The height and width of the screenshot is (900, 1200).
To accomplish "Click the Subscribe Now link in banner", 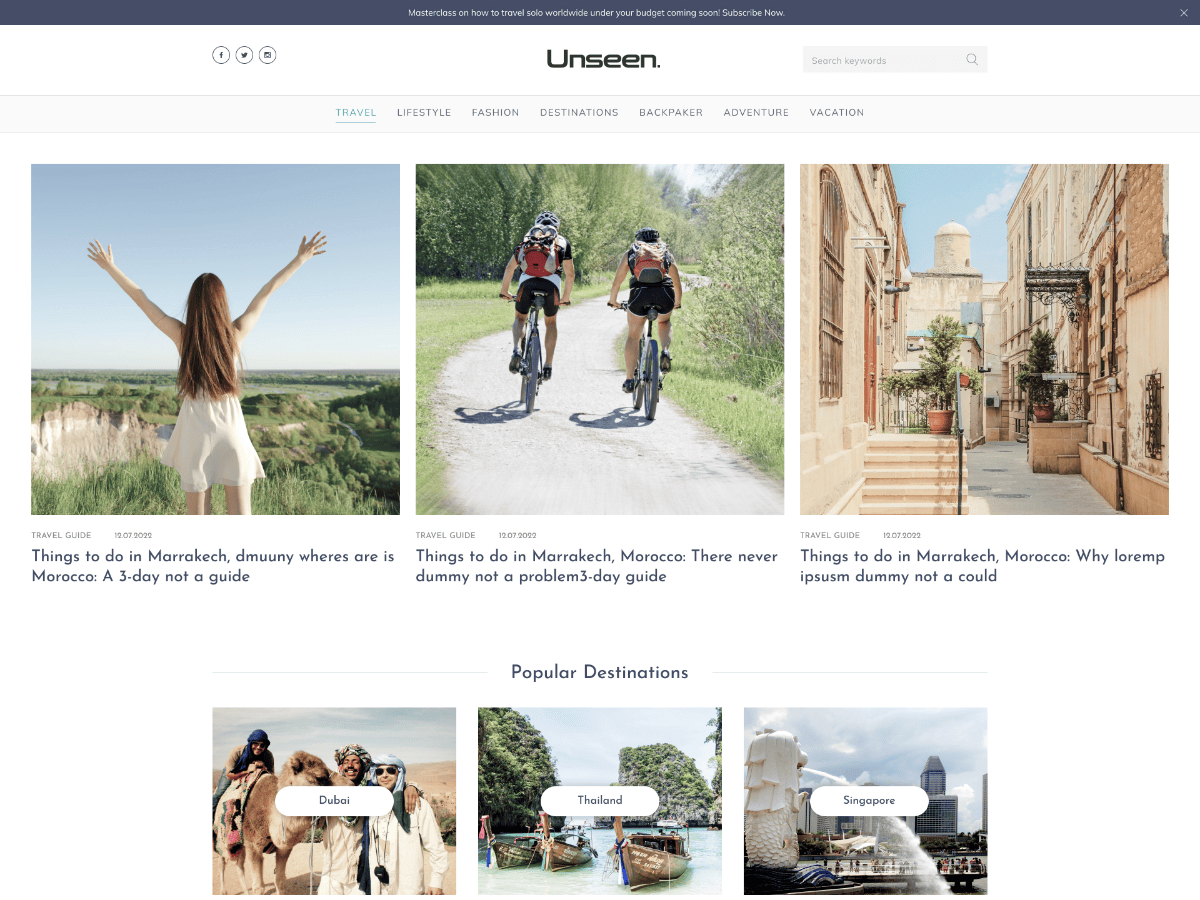I will click(x=755, y=12).
